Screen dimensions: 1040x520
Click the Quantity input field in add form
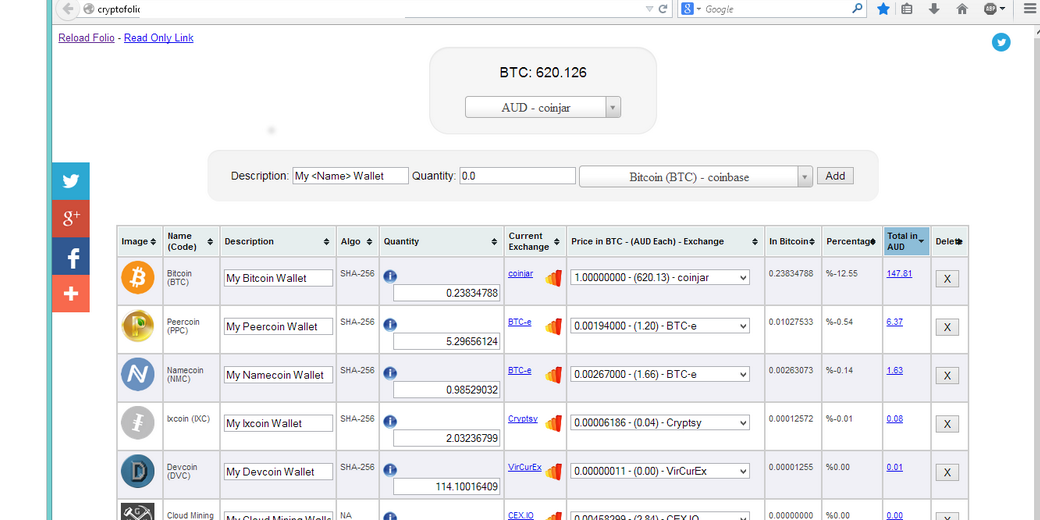tap(517, 176)
